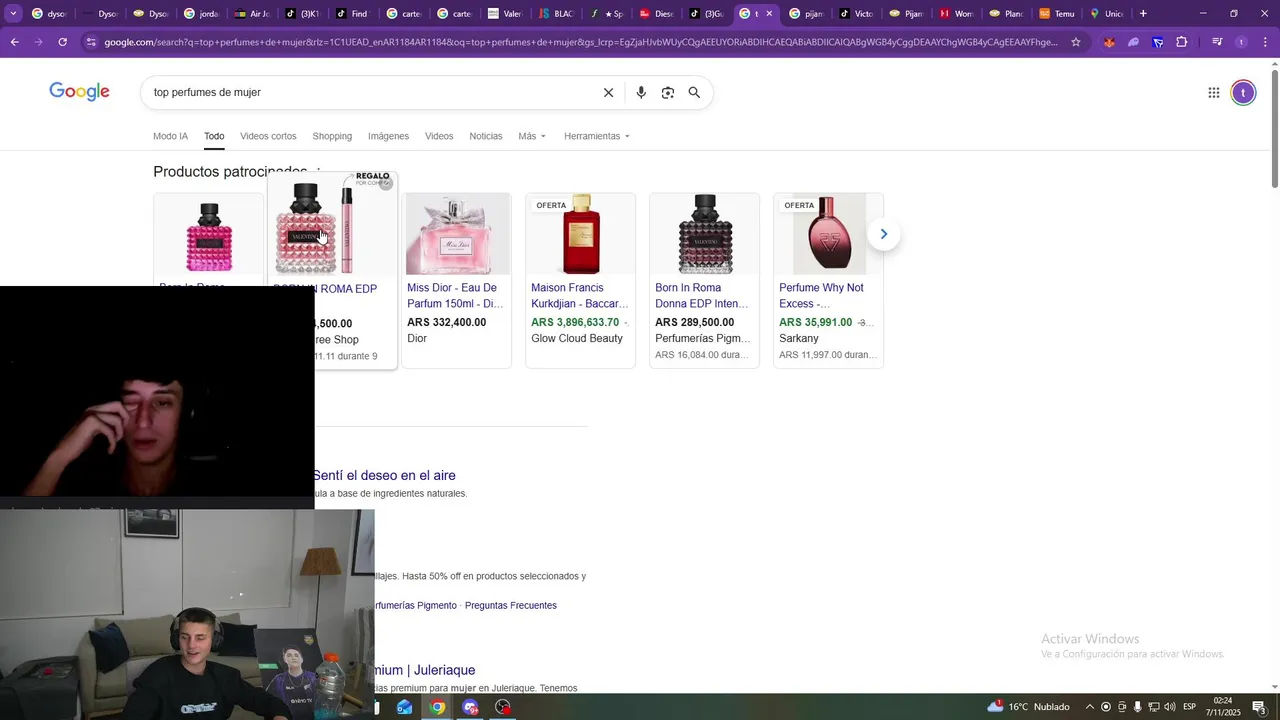Viewport: 1280px width, 720px height.
Task: Click the browser address bar URL
Action: click(580, 42)
